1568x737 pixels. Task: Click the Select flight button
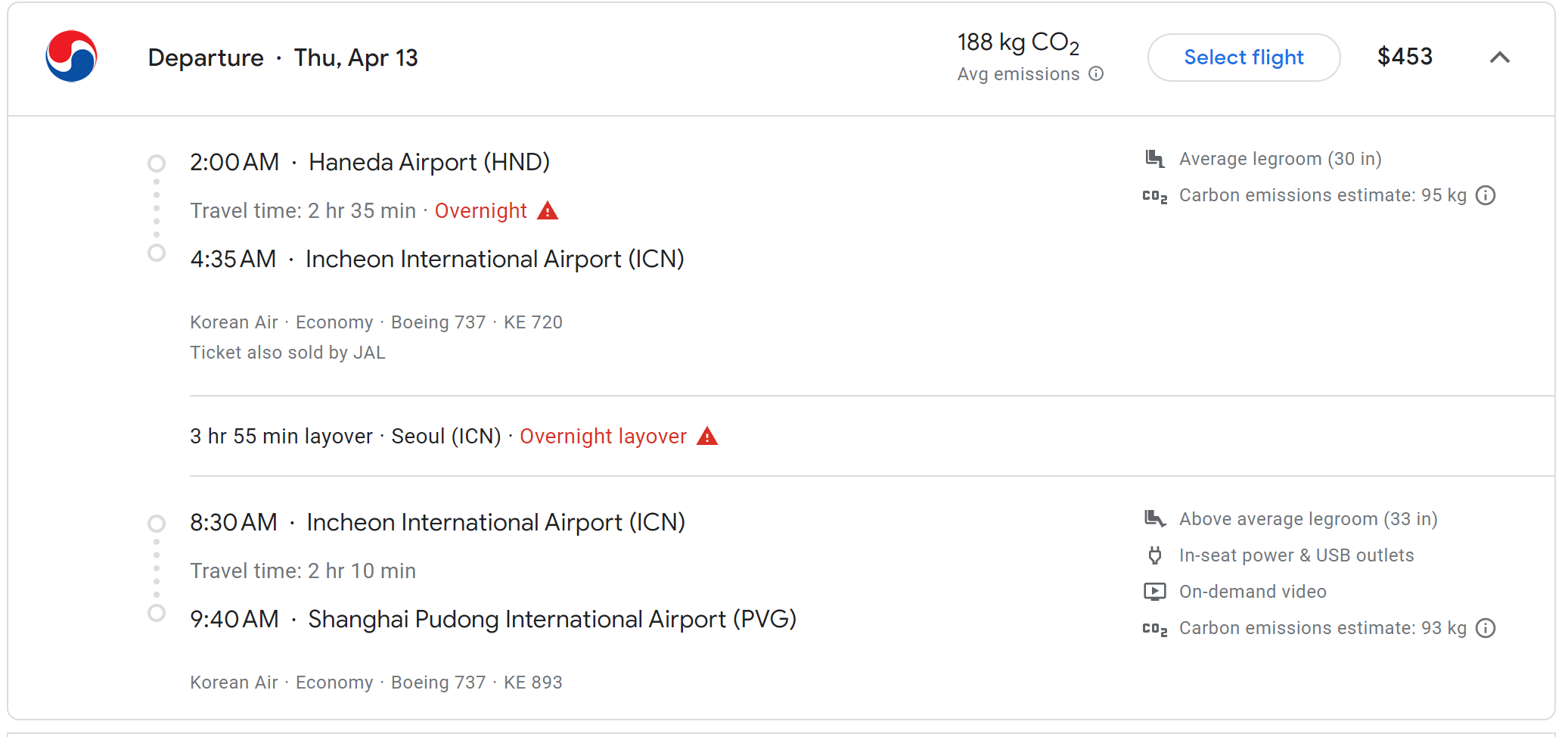(1244, 58)
